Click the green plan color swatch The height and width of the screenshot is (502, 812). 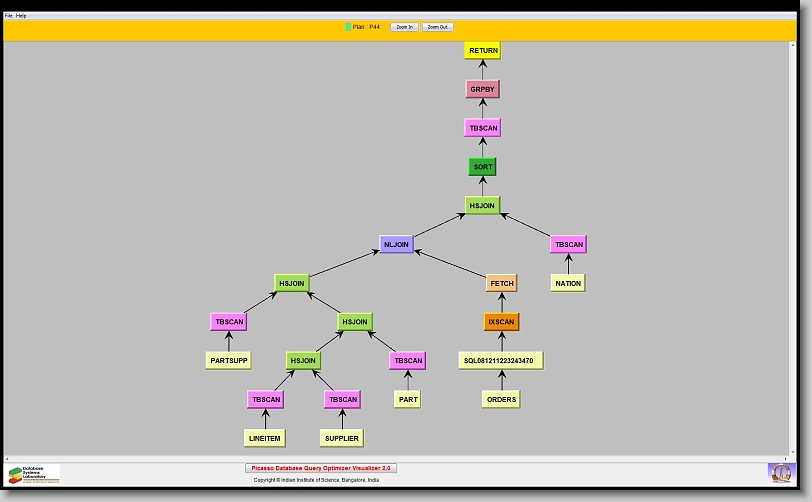348,27
